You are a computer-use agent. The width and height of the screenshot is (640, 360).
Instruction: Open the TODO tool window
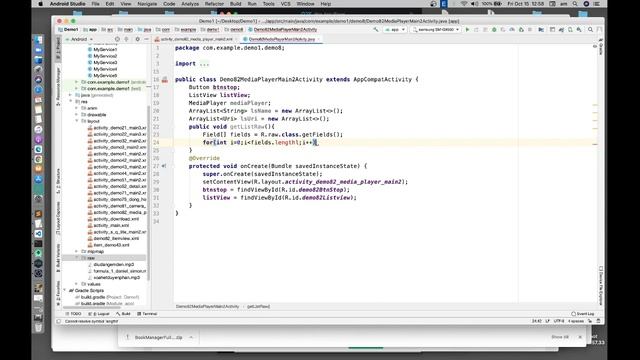(74, 314)
